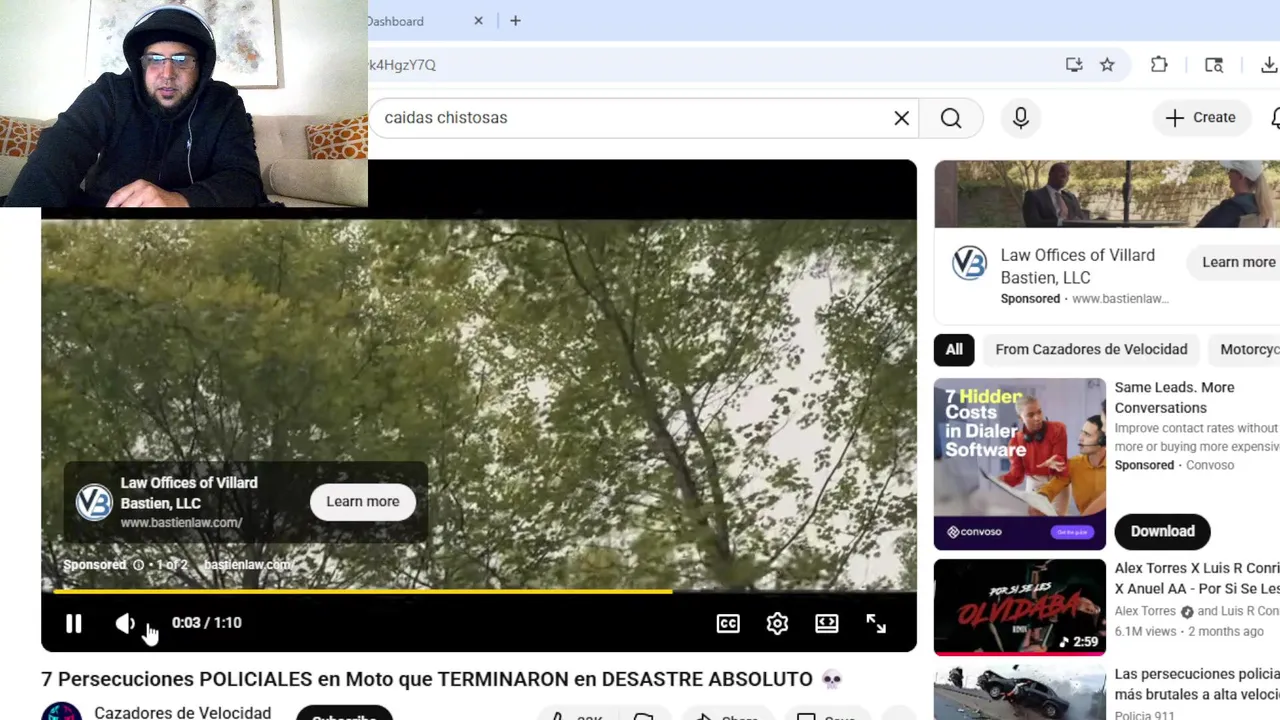Click the bastienlaw.com link under Sponsored

coord(248,565)
